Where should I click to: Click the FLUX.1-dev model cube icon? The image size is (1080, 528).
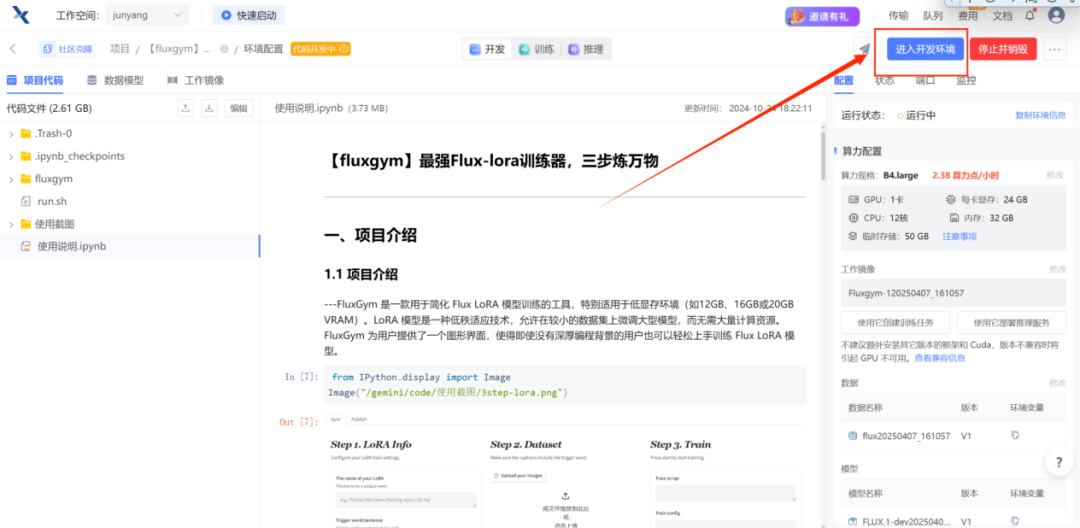click(853, 521)
